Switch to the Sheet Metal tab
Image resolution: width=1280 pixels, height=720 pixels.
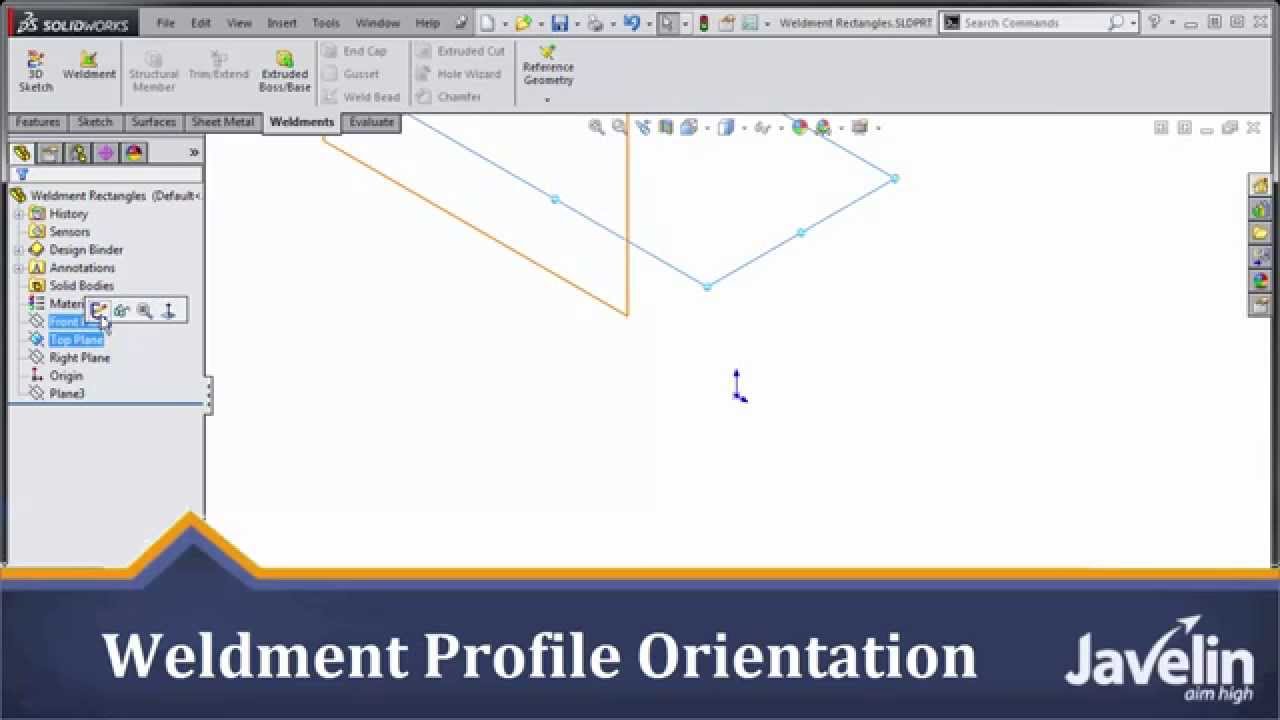click(x=222, y=122)
